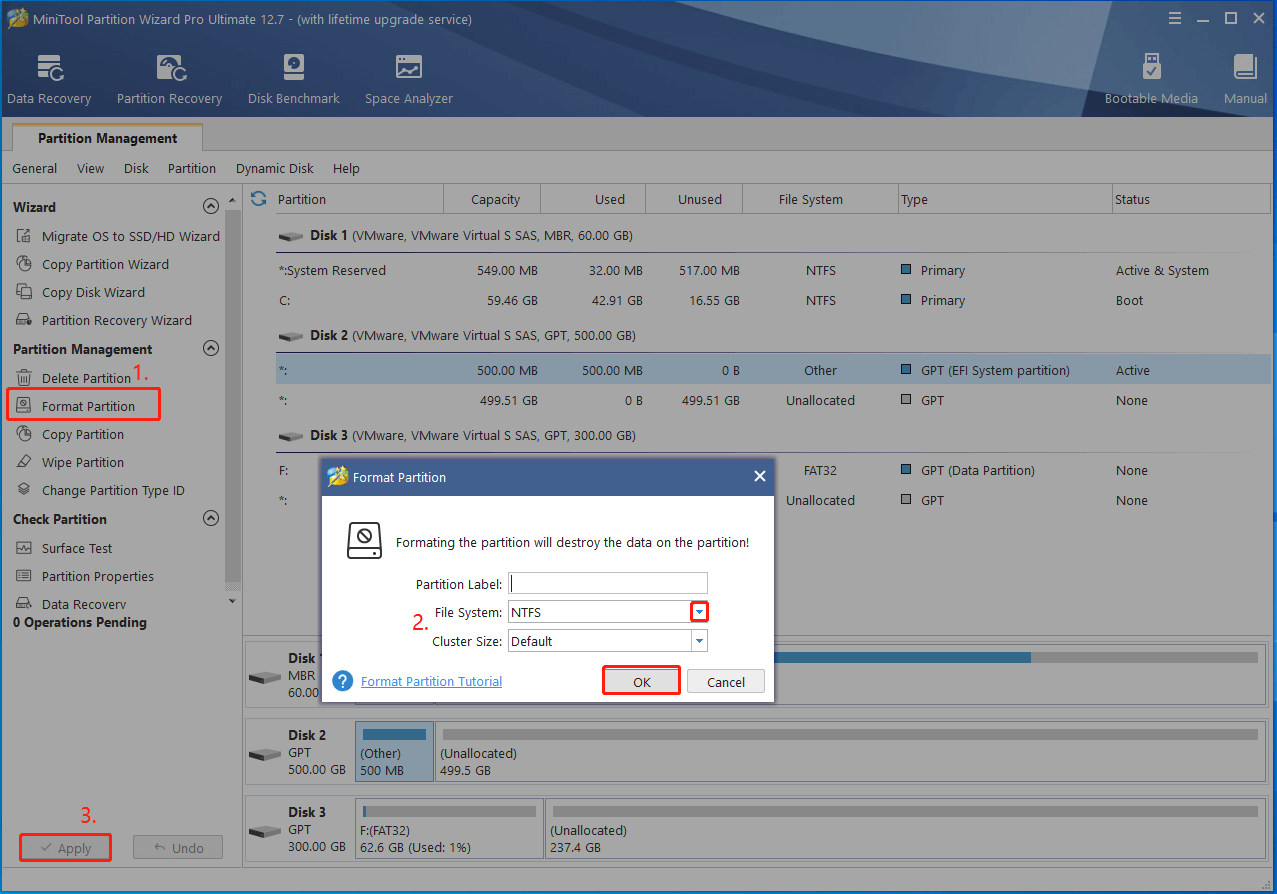Select Disk 2 unallocated 499.5 GB block

point(848,753)
